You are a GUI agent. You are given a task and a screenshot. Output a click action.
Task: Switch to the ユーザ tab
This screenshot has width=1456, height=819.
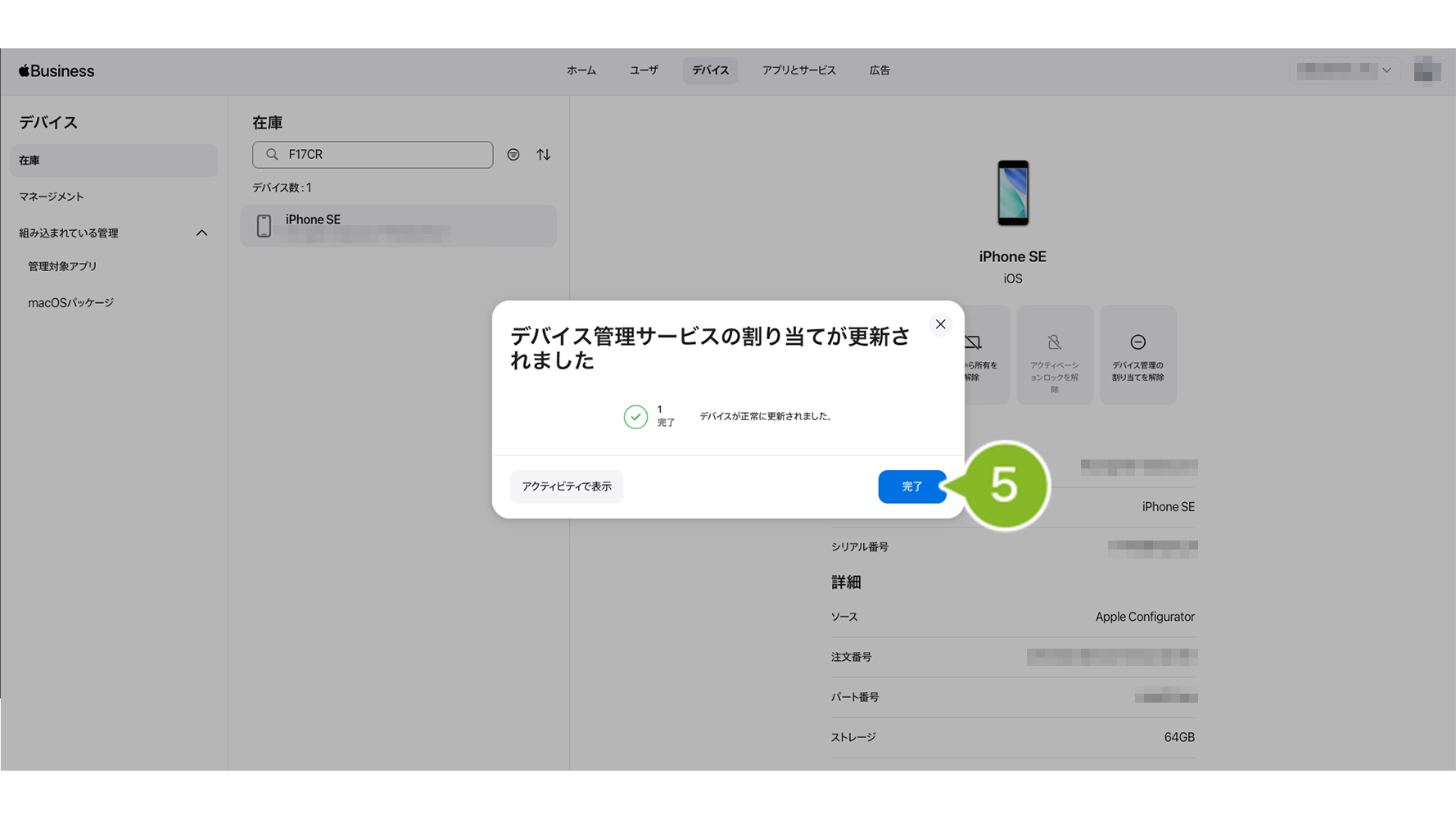coord(644,70)
